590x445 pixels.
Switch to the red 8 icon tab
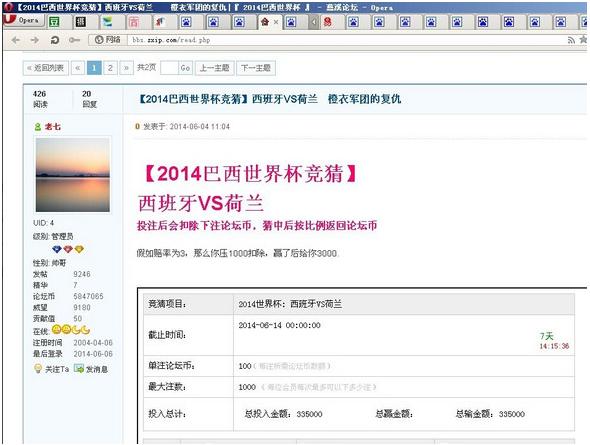(328, 22)
